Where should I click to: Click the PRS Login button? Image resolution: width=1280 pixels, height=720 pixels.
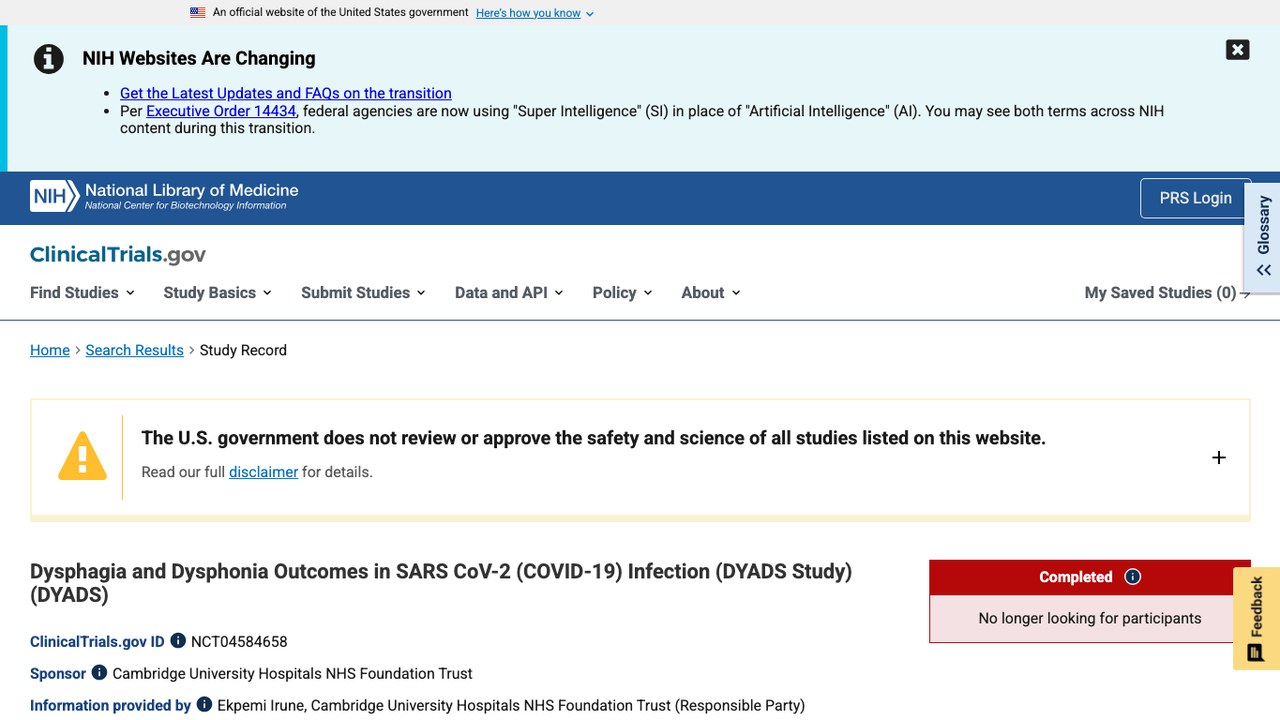coord(1195,198)
